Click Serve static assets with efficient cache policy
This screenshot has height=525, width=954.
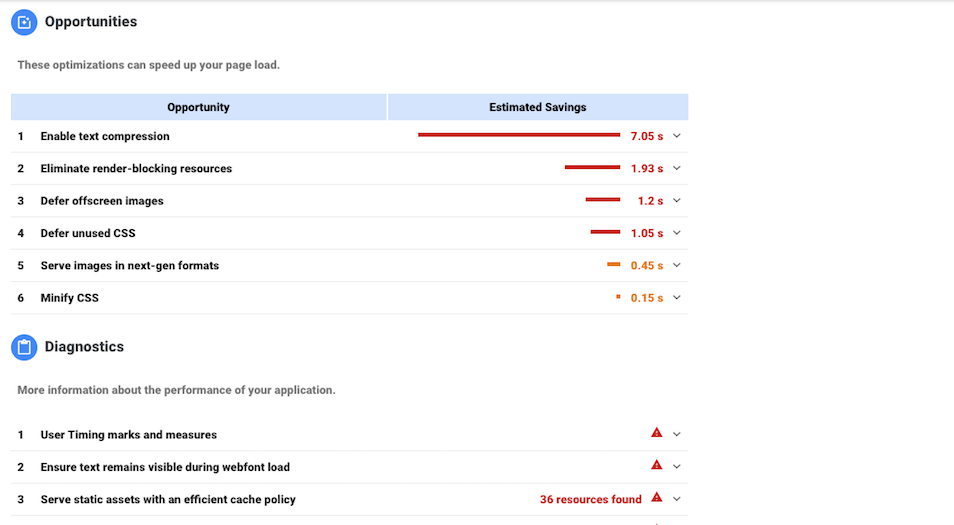tap(168, 499)
